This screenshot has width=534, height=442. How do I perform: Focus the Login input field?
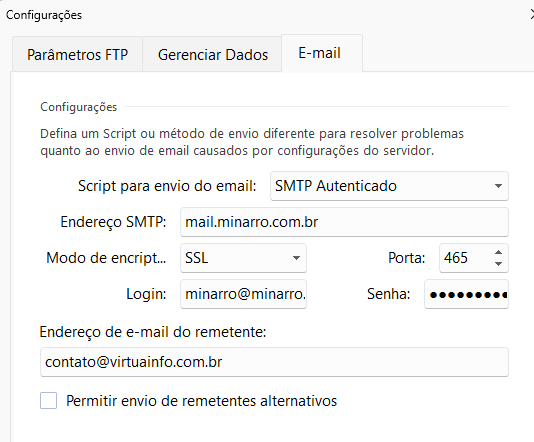(x=243, y=294)
